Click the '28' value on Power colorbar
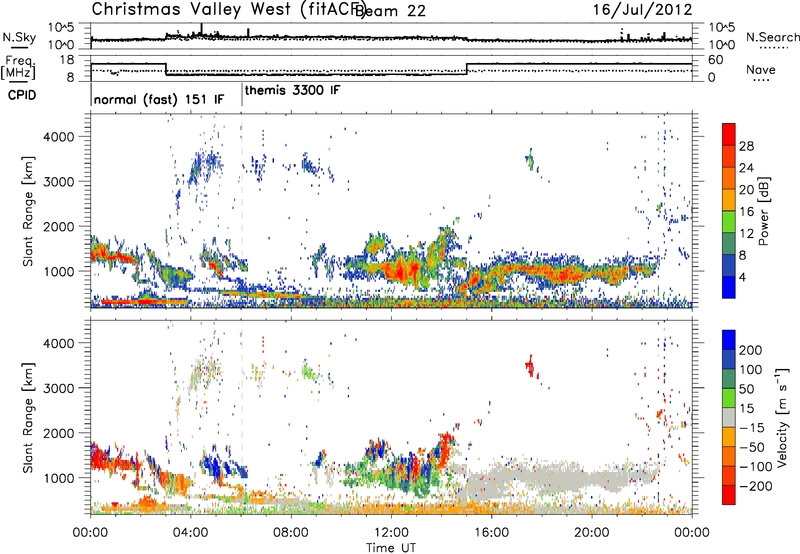 coord(746,146)
